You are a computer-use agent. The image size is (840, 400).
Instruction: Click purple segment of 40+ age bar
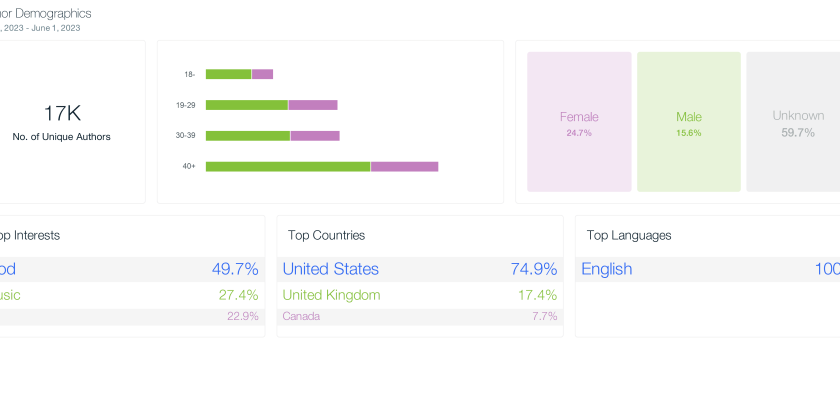404,166
